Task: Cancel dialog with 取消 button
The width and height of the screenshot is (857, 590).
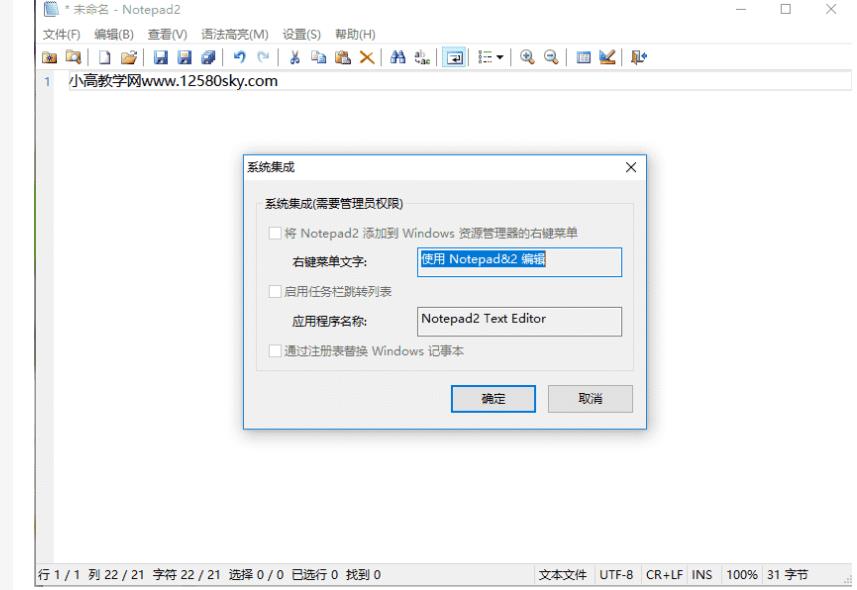Action: [x=590, y=399]
